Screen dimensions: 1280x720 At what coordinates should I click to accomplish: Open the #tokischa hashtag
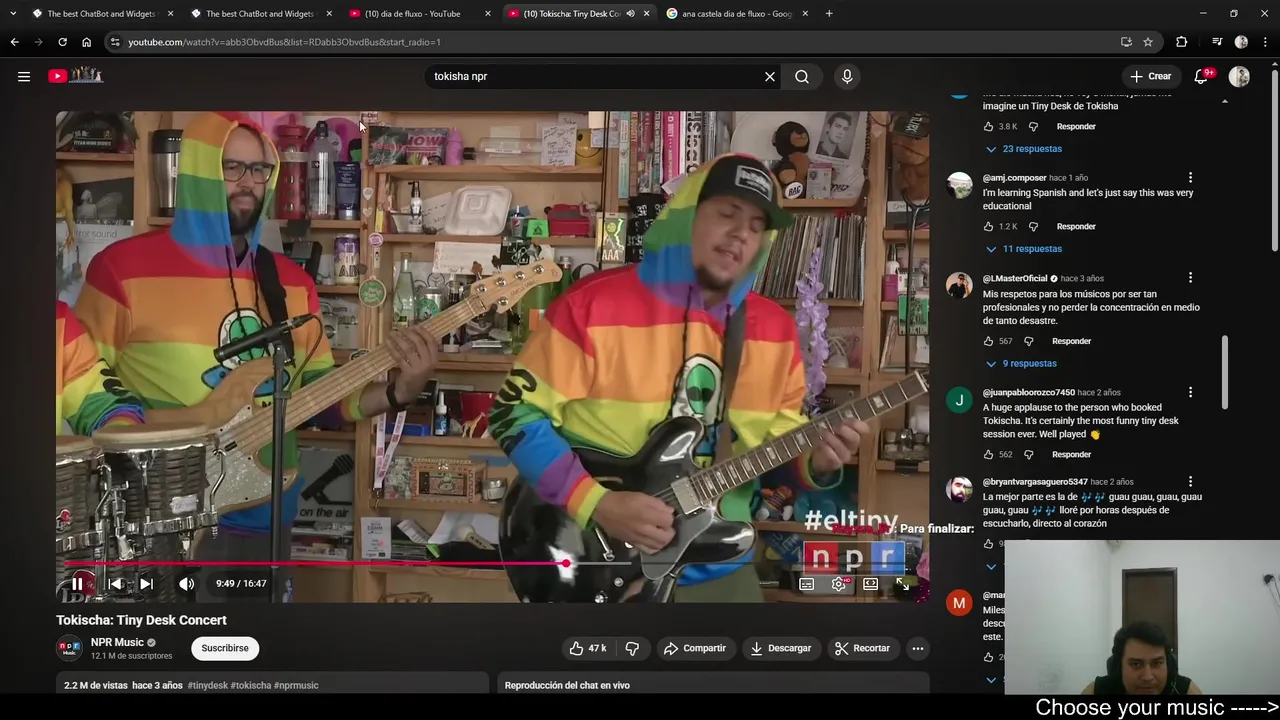[x=251, y=685]
